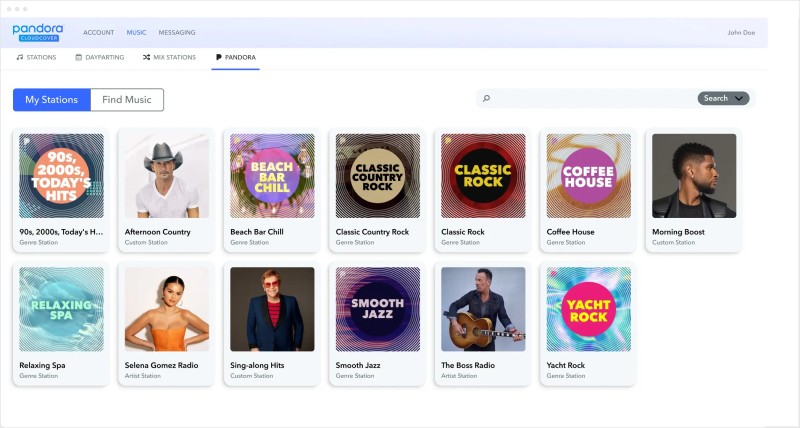
Task: Click 'Genre Station' under Classic Rock
Action: pos(460,242)
